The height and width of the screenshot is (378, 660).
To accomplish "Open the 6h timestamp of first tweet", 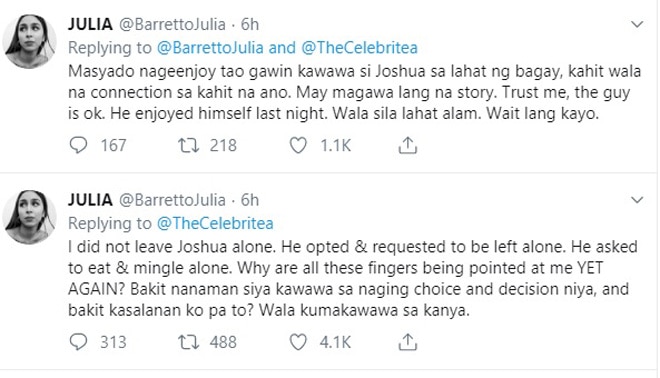I will coord(250,24).
